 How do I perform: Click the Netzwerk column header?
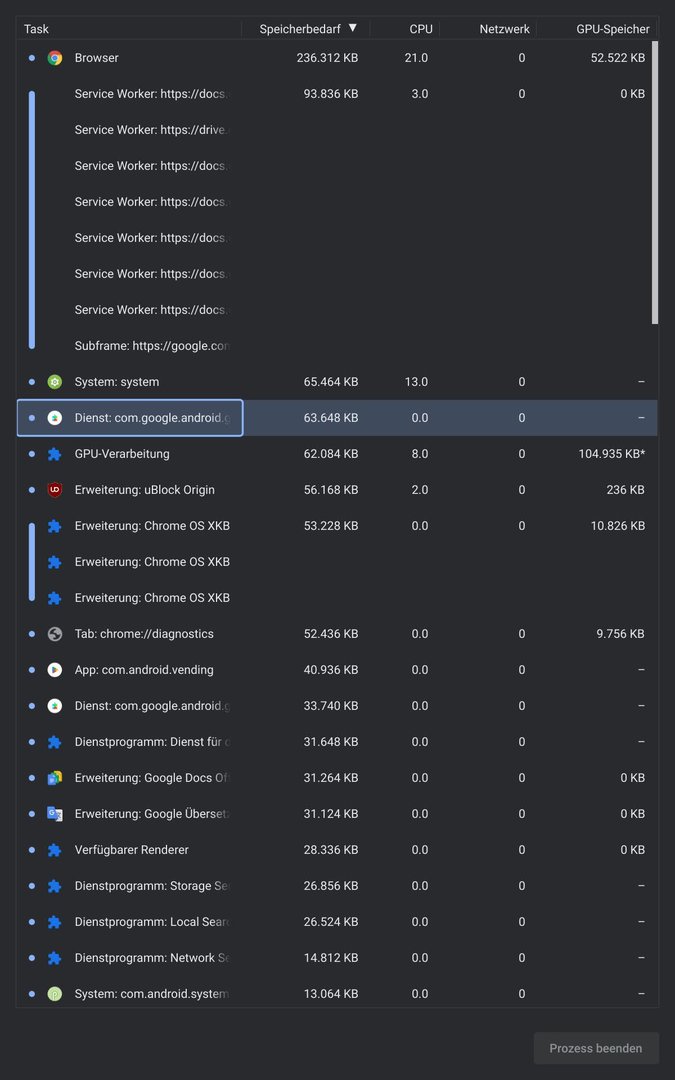pyautogui.click(x=504, y=29)
